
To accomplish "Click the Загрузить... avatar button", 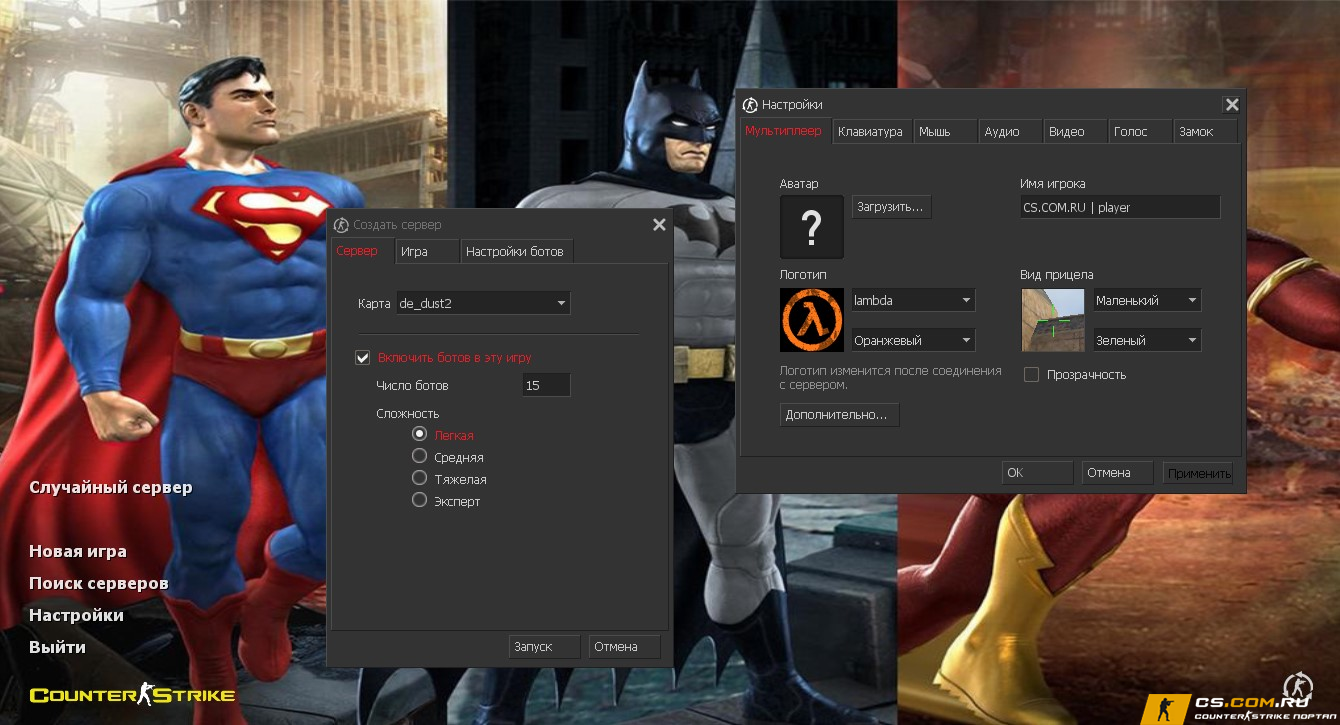I will [892, 207].
